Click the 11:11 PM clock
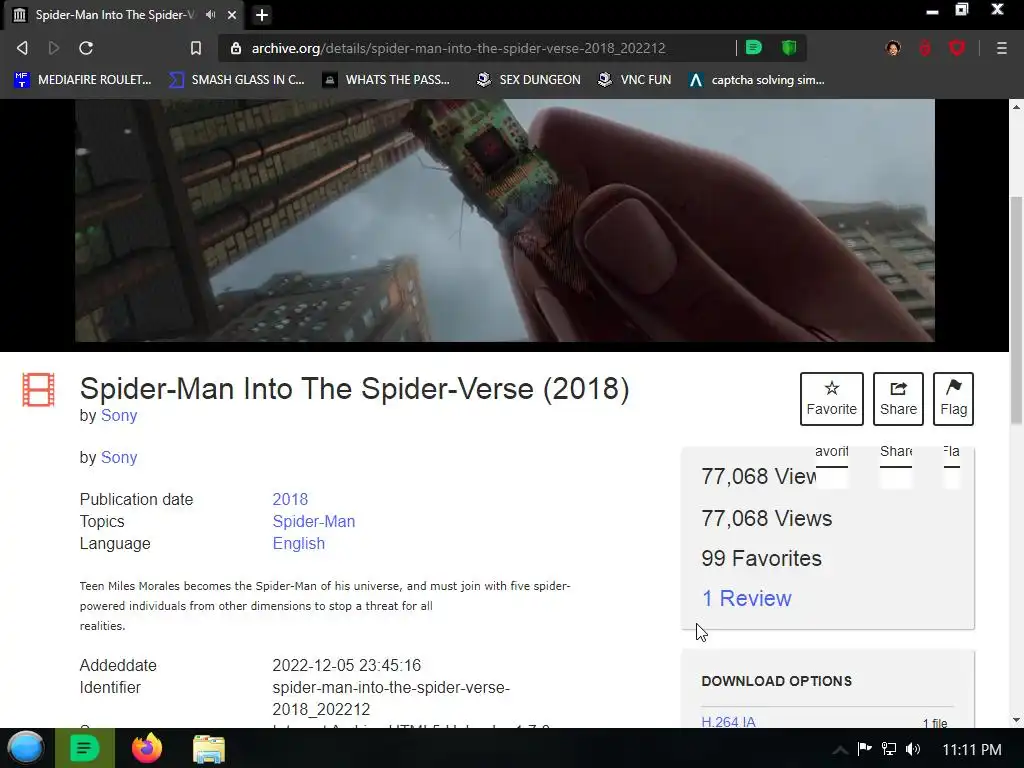This screenshot has height=768, width=1024. pyautogui.click(x=972, y=749)
